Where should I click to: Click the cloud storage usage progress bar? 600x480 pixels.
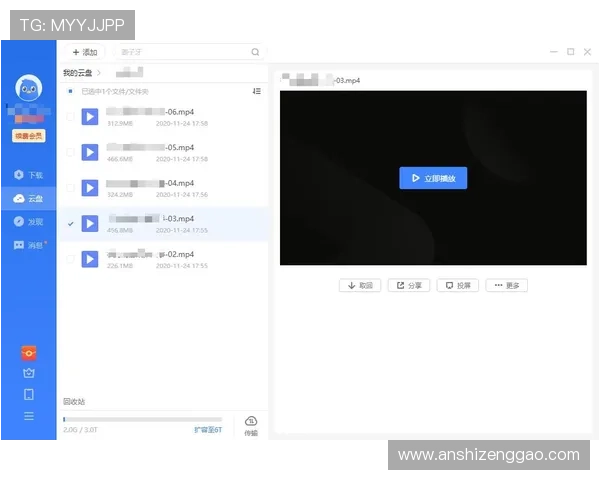click(142, 419)
